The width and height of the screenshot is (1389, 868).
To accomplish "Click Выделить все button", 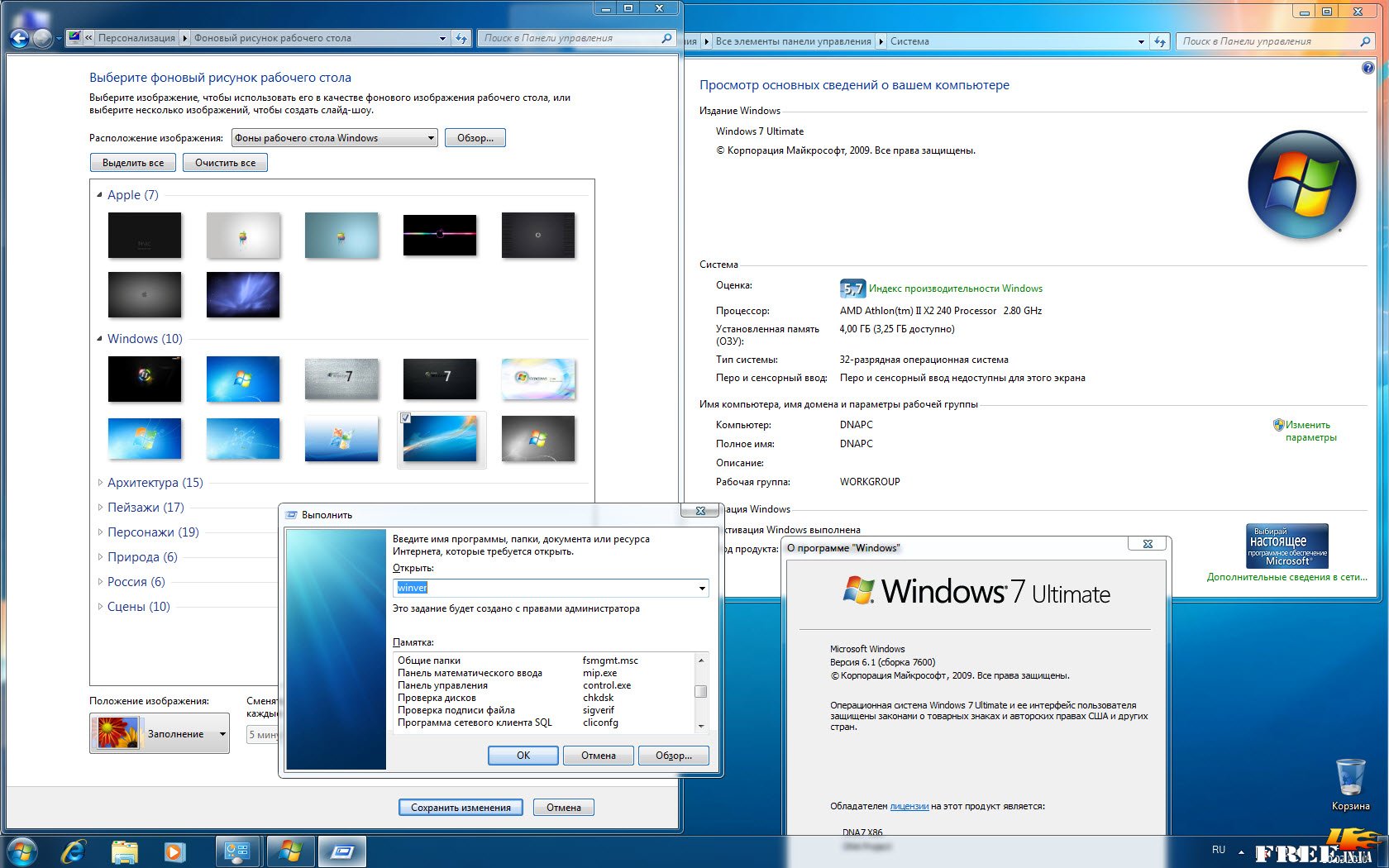I will (133, 163).
